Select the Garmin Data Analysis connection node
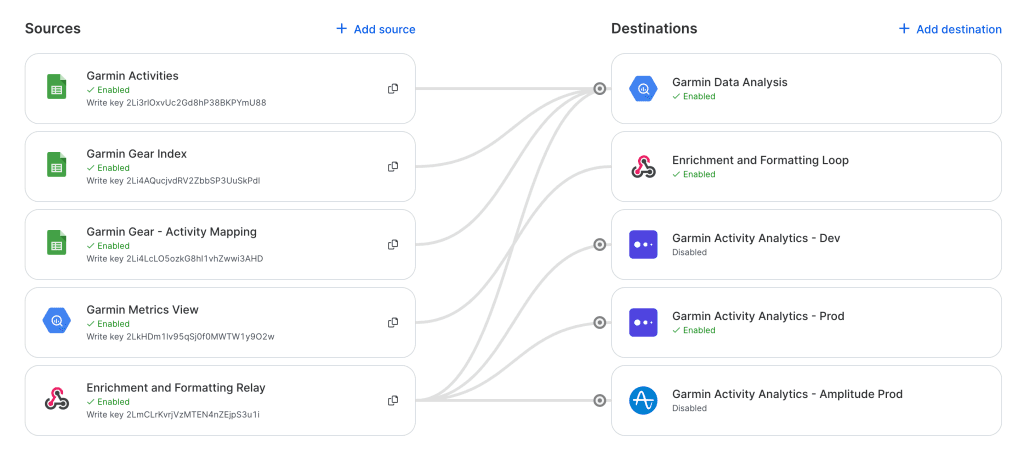Viewport: 1024px width, 465px height. click(599, 89)
